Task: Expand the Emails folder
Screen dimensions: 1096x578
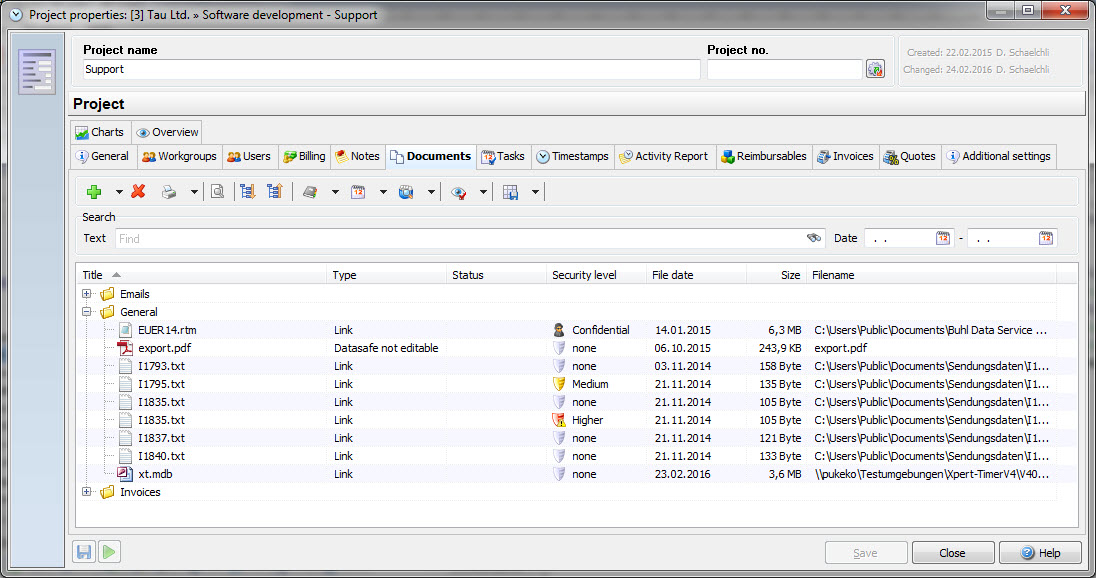Action: (87, 294)
